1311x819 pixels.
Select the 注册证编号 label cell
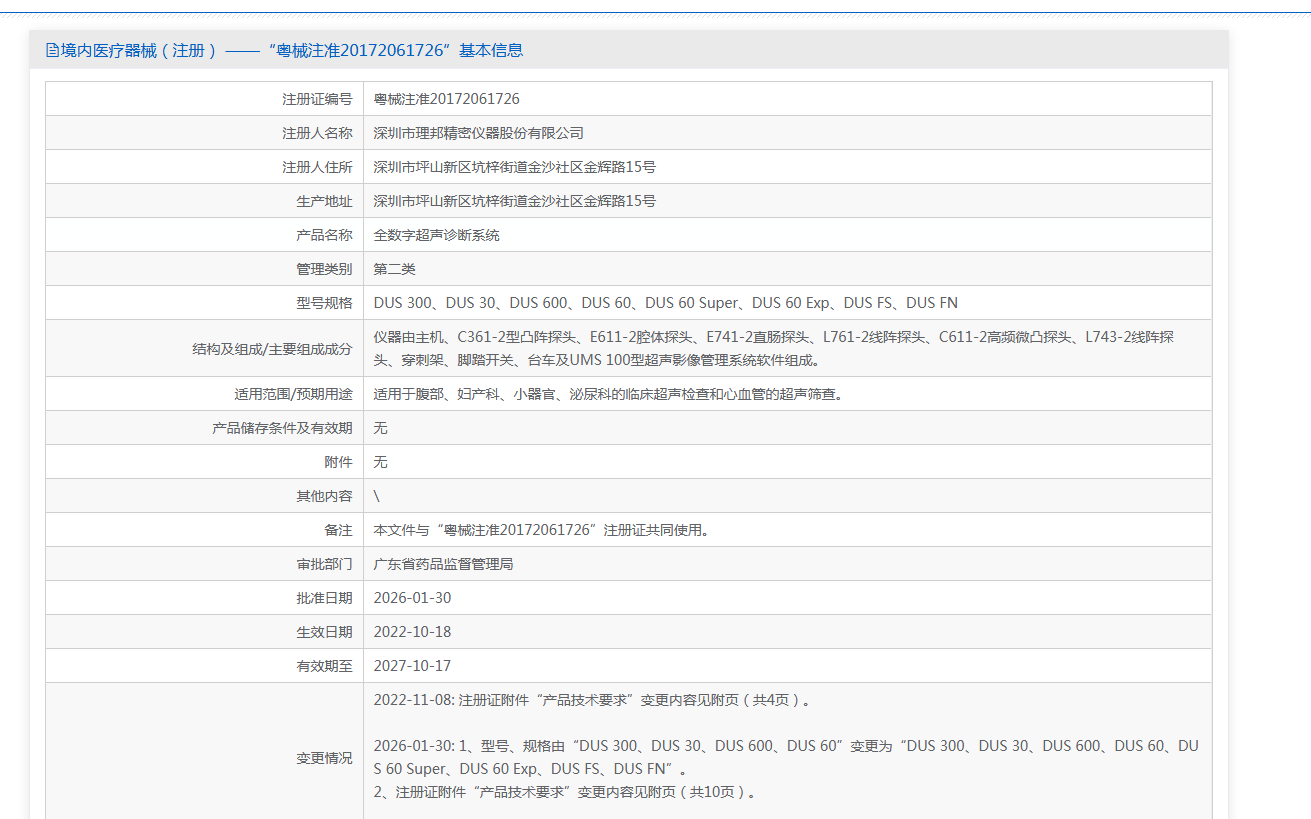click(x=204, y=99)
